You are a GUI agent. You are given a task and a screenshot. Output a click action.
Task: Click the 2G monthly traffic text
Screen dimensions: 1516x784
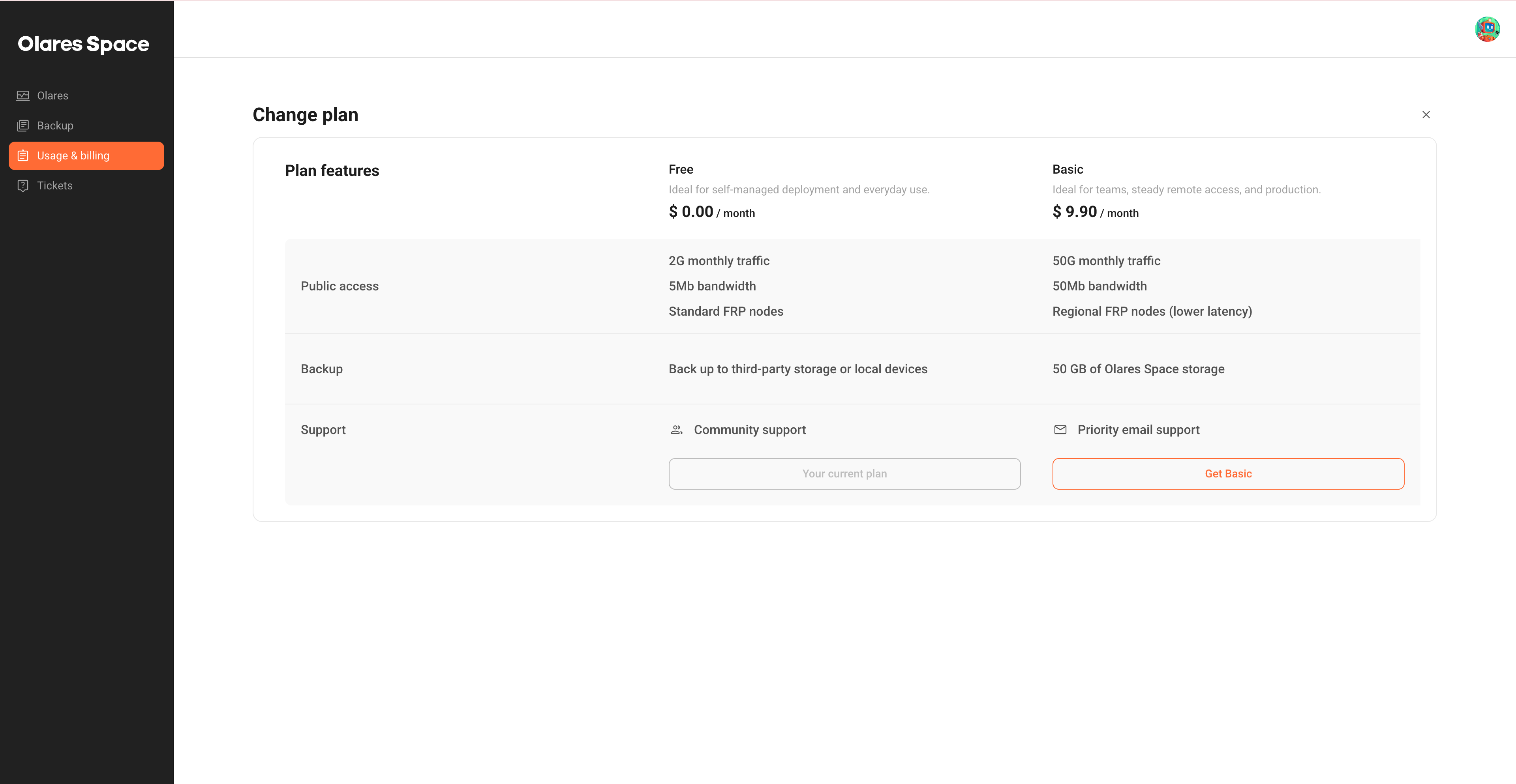(x=719, y=261)
